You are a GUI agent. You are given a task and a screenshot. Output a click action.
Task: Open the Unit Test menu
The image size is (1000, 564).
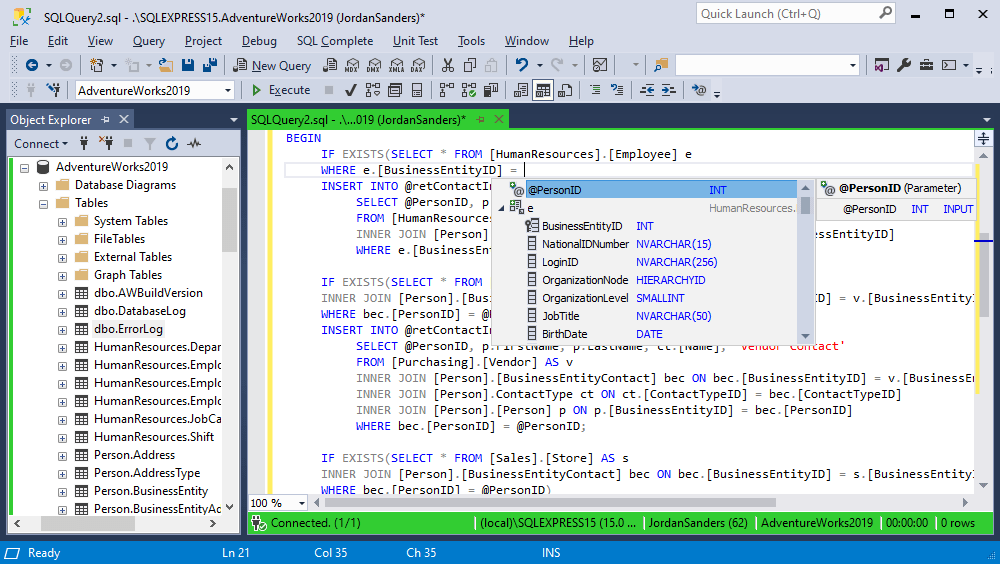pos(415,41)
